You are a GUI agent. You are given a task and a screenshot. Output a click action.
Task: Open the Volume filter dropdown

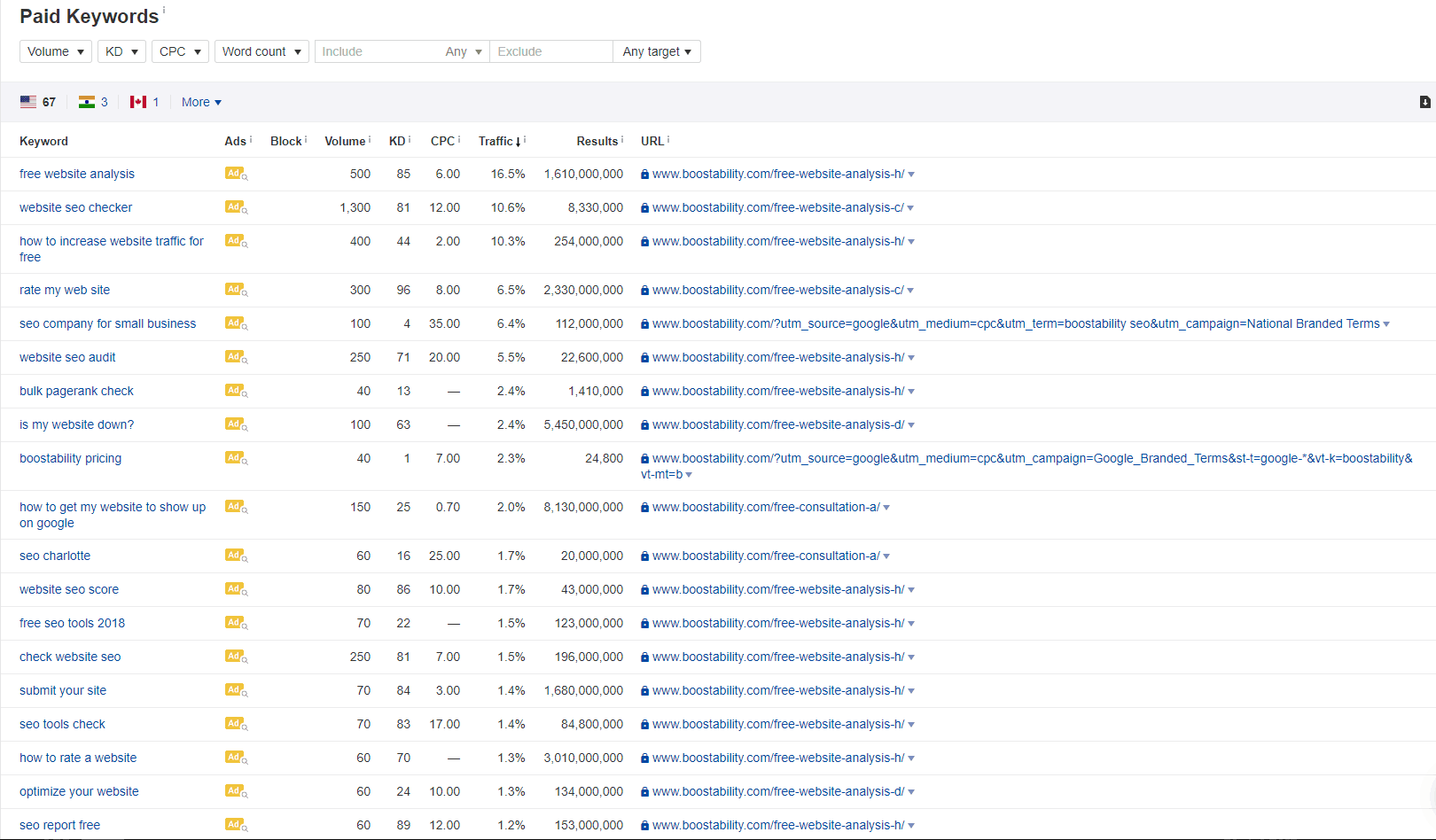point(55,51)
